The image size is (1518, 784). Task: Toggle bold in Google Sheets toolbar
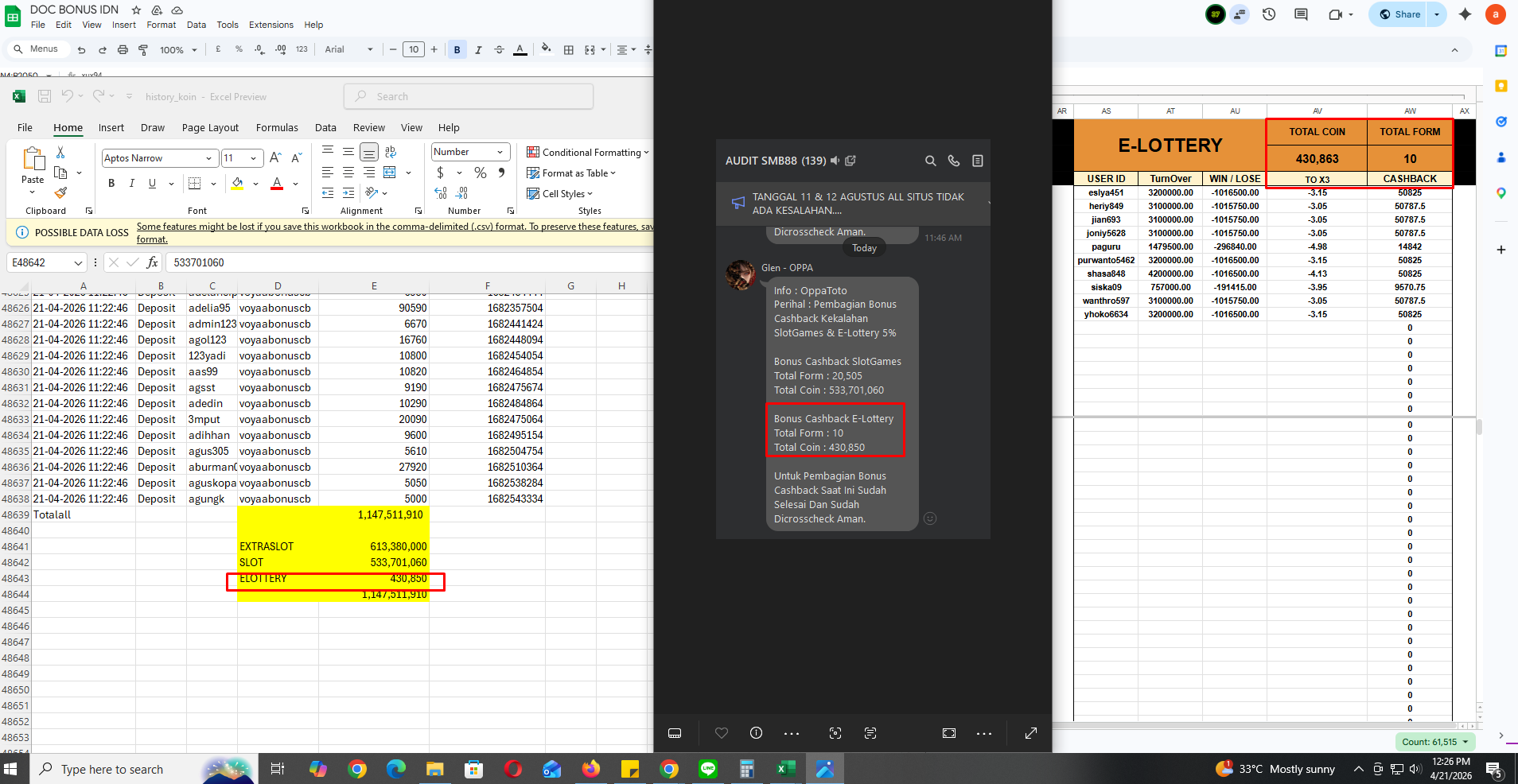457,49
